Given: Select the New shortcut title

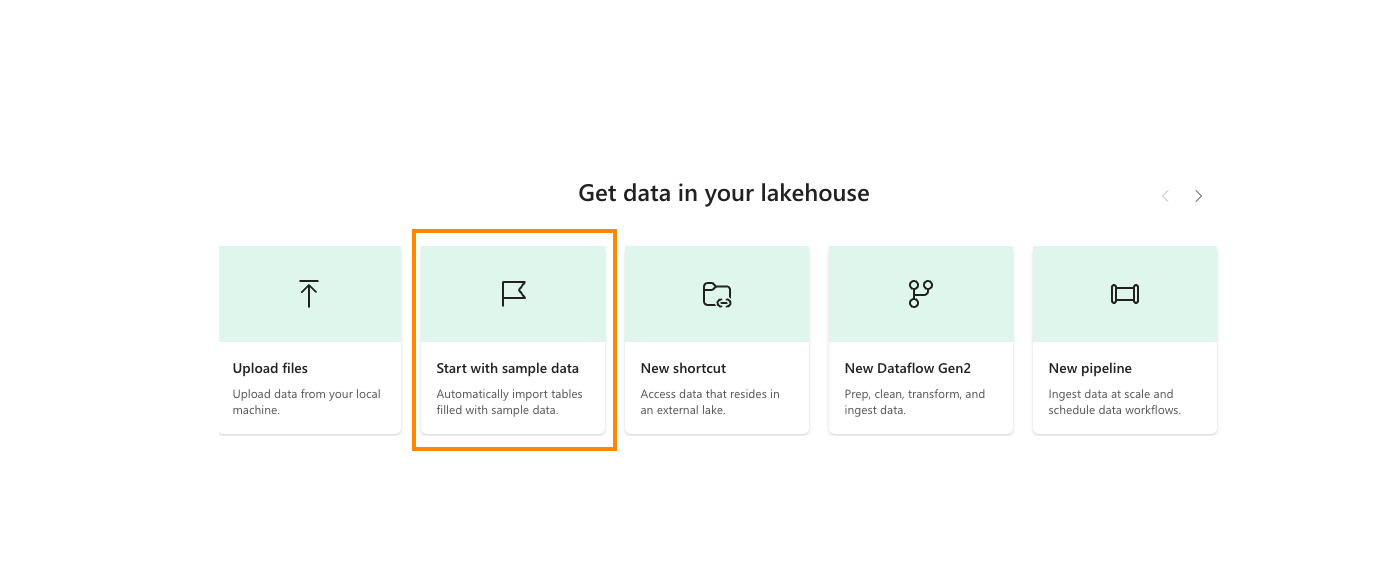Looking at the screenshot, I should point(683,368).
